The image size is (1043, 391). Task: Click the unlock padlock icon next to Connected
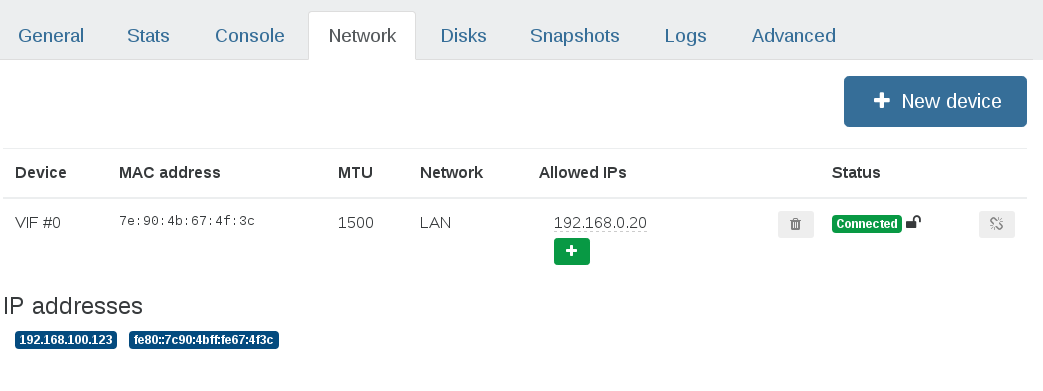(913, 221)
